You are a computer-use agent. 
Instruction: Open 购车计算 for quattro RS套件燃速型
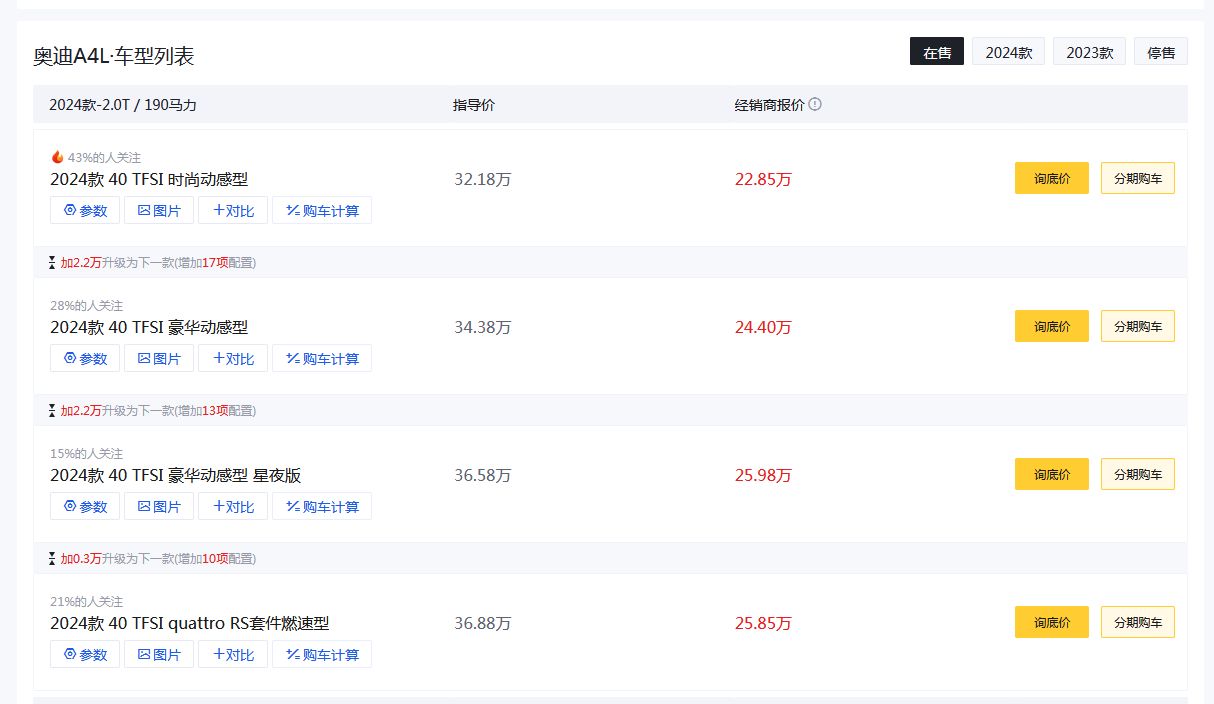tap(322, 654)
